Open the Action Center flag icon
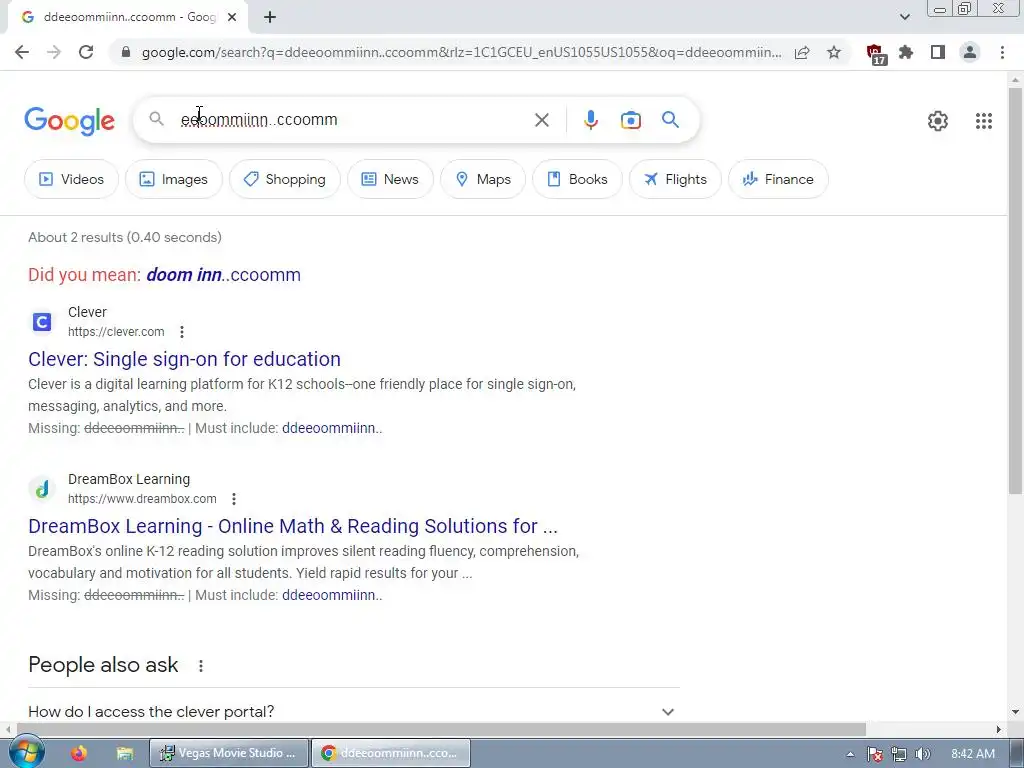The height and width of the screenshot is (768, 1024). 874,754
